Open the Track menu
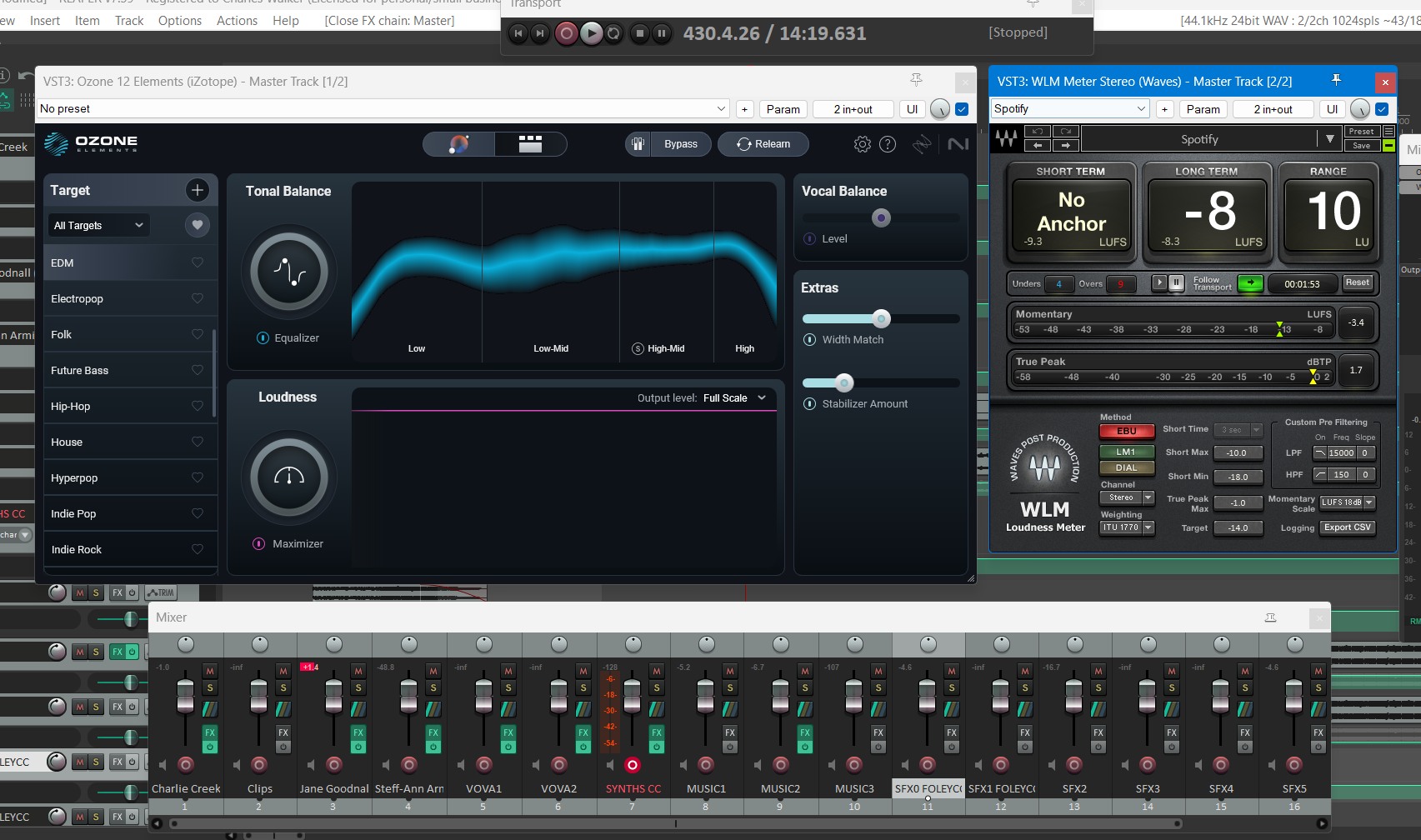Image resolution: width=1421 pixels, height=840 pixels. point(128,20)
